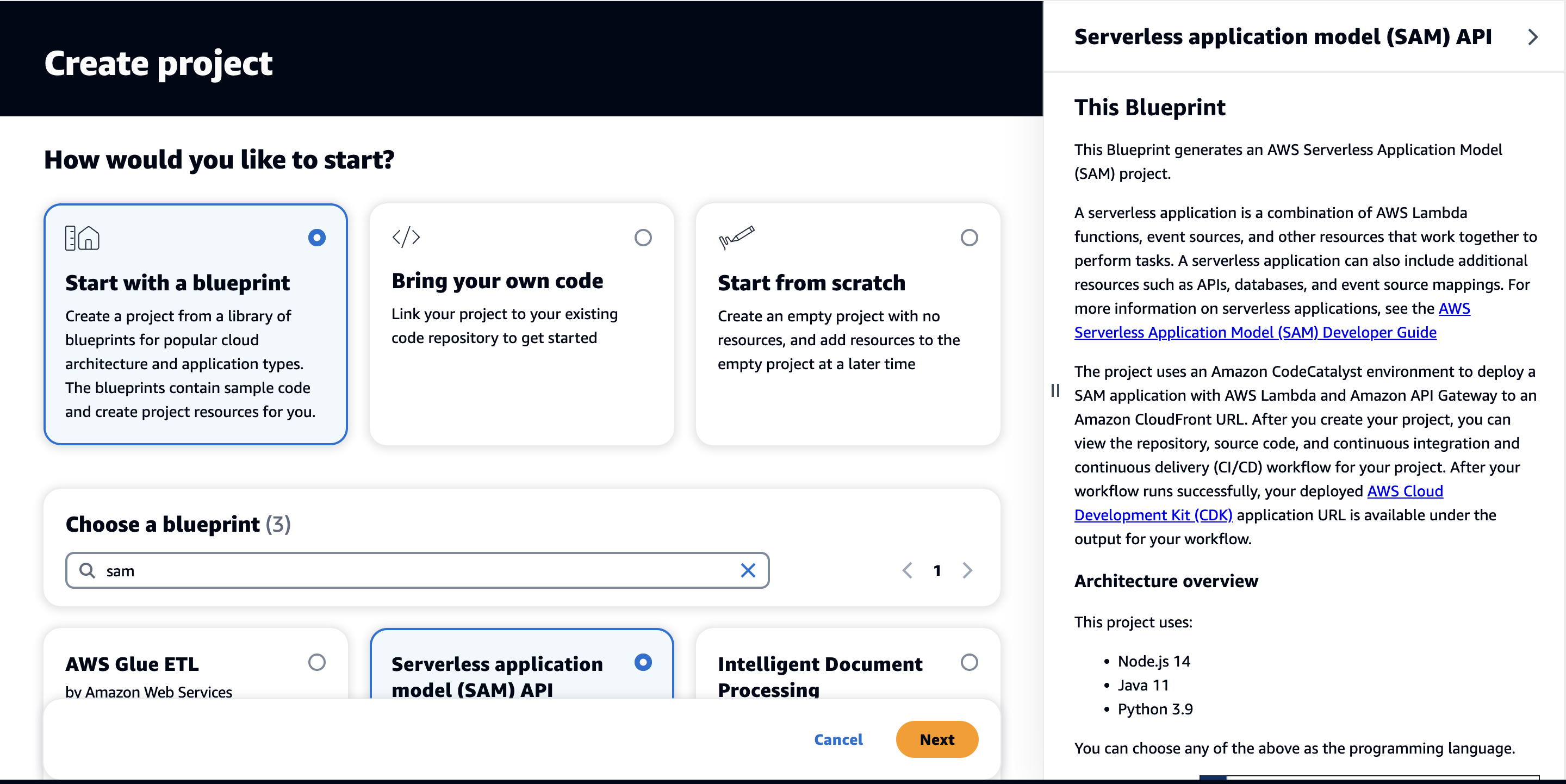This screenshot has width=1566, height=784.
Task: Click the blueprint library icon on Start with a blueprint card
Action: 82,238
